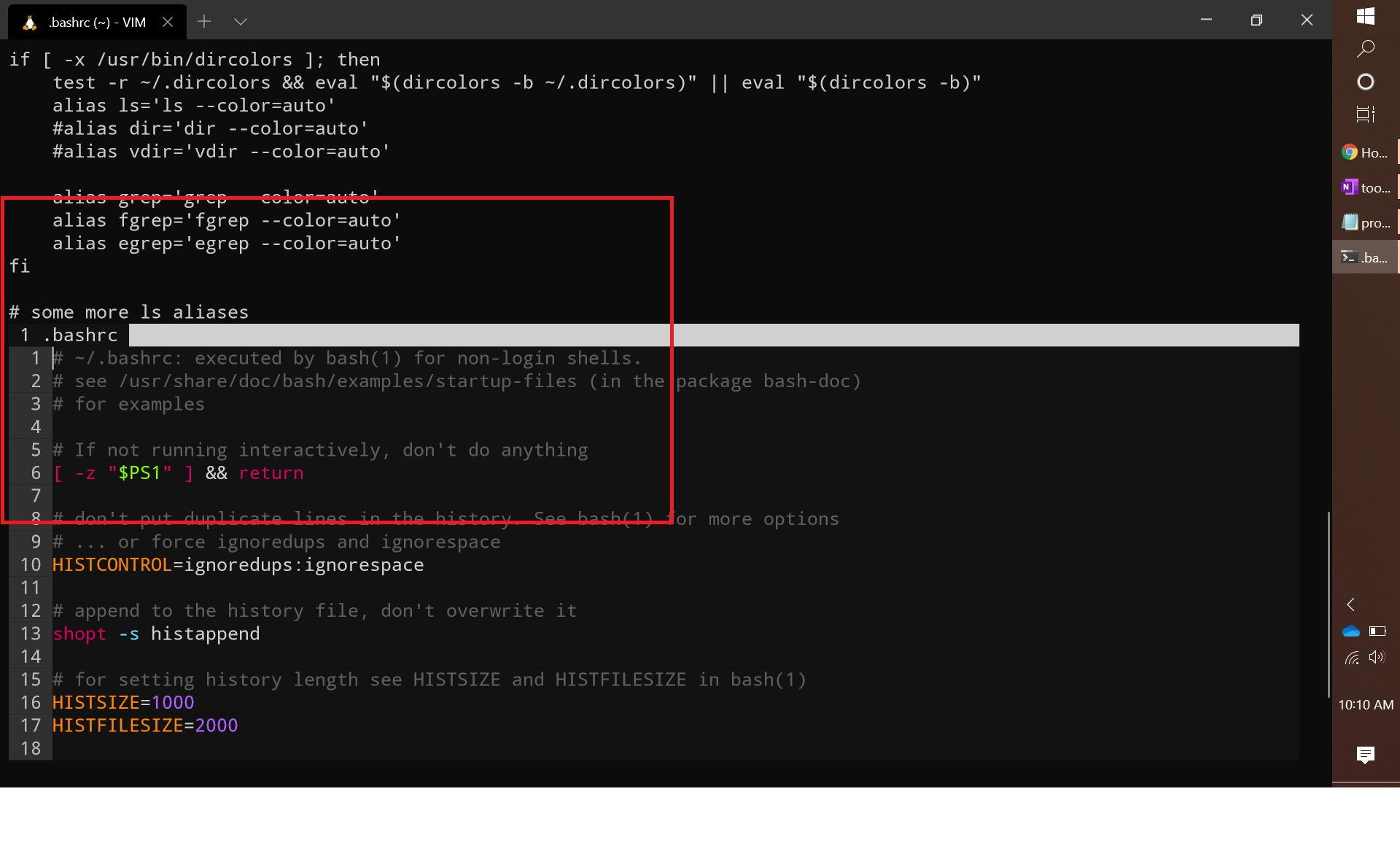This screenshot has height=856, width=1400.
Task: Open the OneDrive tray icon
Action: click(1352, 631)
